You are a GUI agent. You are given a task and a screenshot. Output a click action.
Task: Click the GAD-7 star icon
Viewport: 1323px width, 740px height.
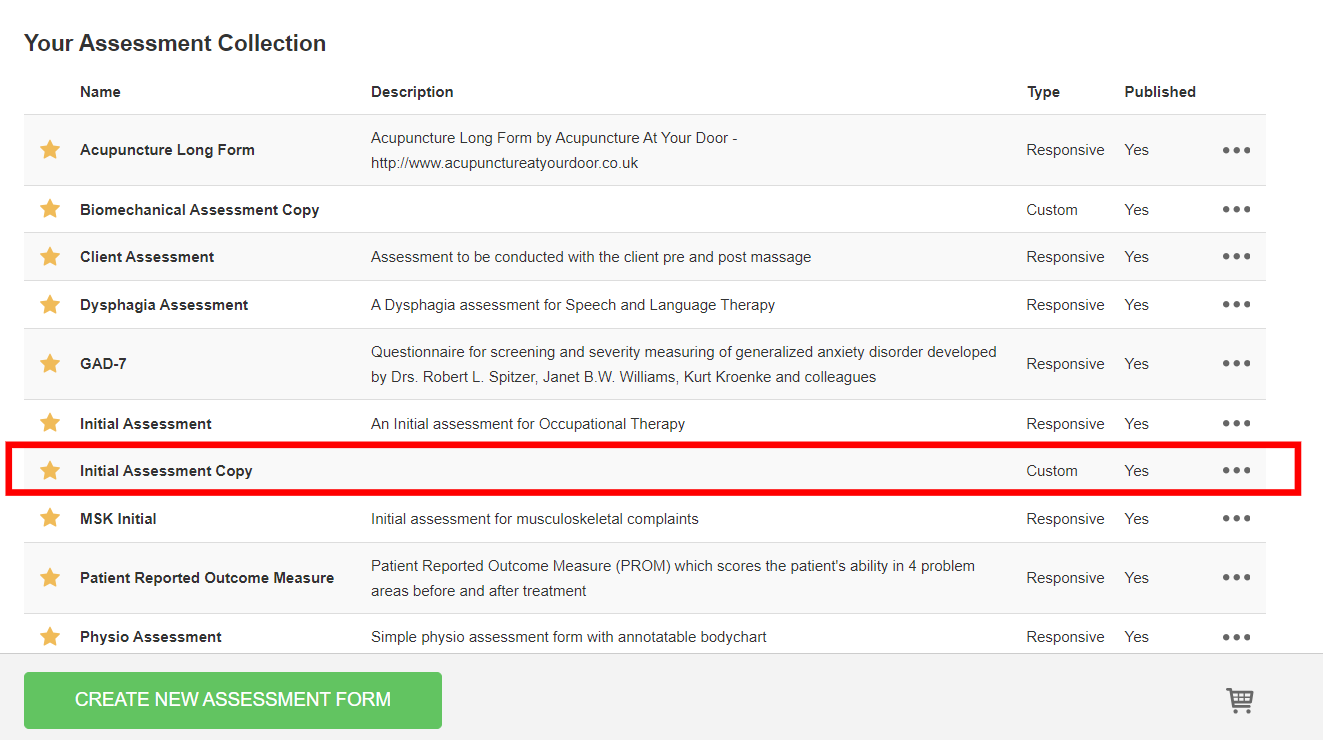coord(50,364)
